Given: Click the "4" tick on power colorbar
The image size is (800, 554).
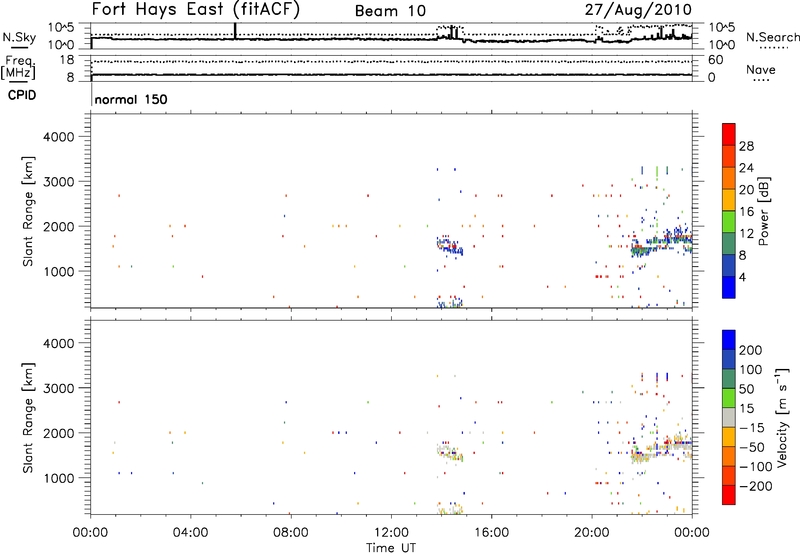Looking at the screenshot, I should (x=743, y=277).
